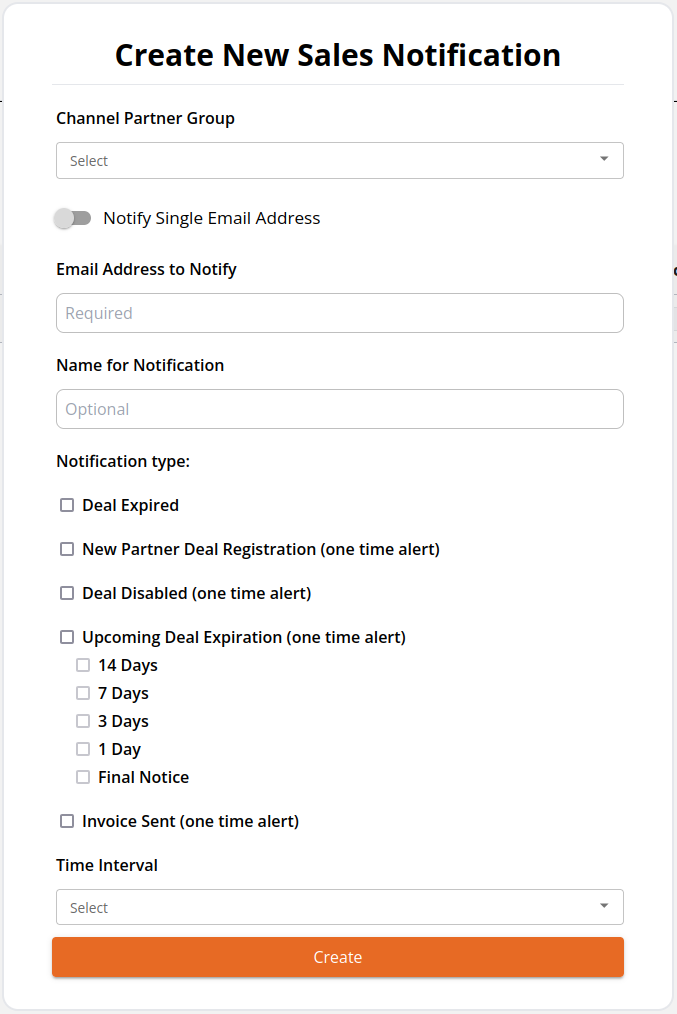Image resolution: width=677 pixels, height=1014 pixels.
Task: Check the 1 Day option
Action: (x=83, y=749)
